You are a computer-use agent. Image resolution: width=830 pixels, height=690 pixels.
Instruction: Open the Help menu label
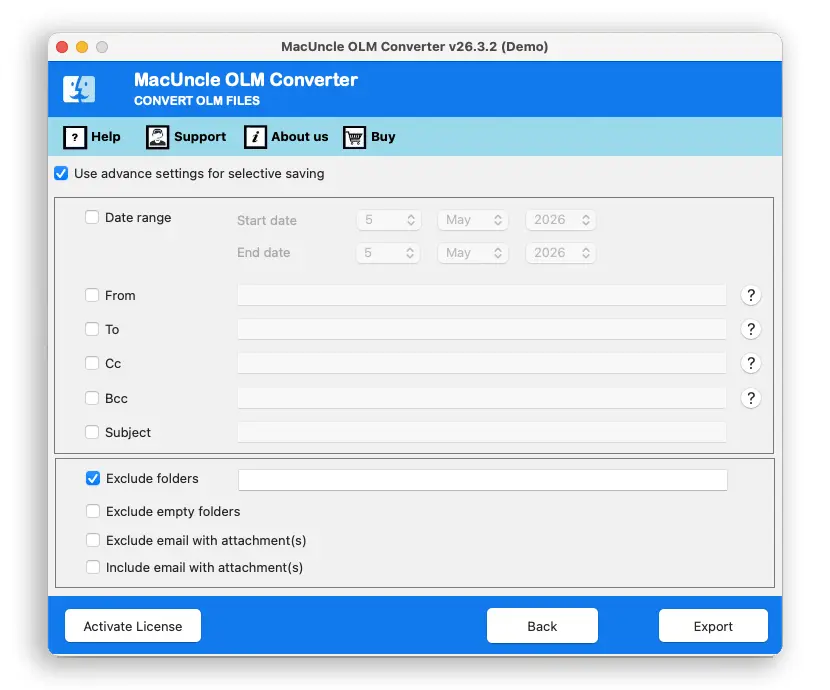(x=106, y=137)
